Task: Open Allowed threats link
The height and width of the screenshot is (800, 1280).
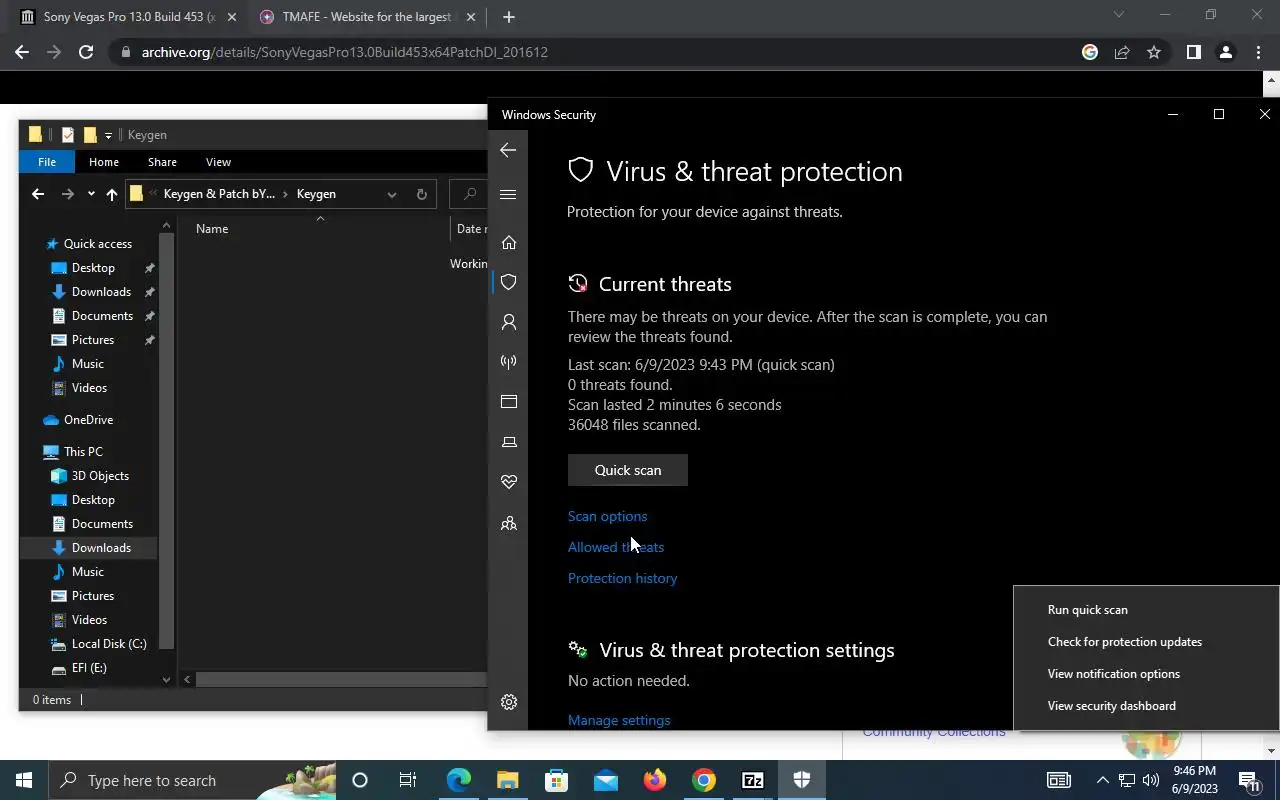Action: tap(616, 547)
